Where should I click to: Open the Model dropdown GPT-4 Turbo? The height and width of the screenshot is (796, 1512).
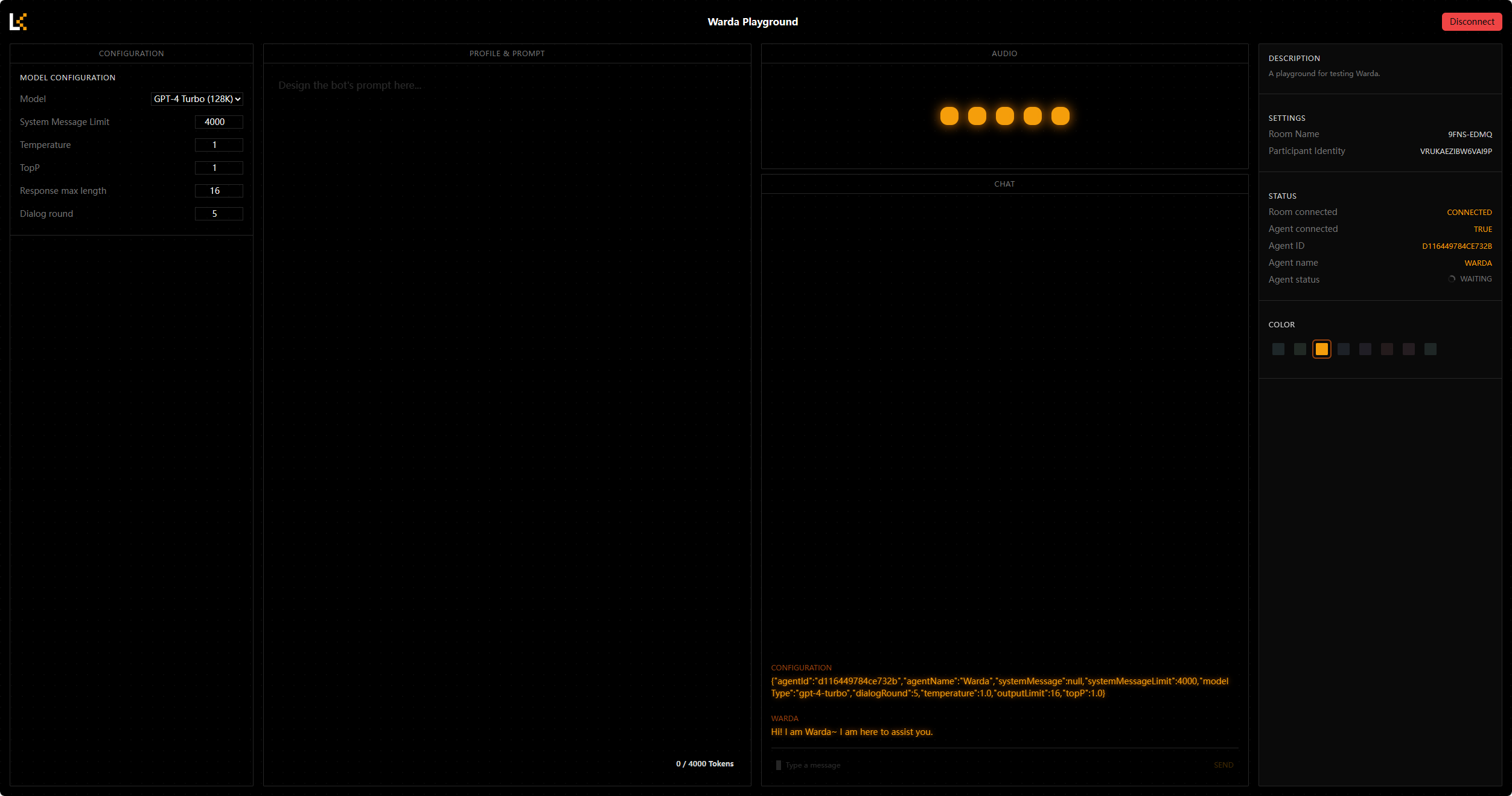coord(197,99)
